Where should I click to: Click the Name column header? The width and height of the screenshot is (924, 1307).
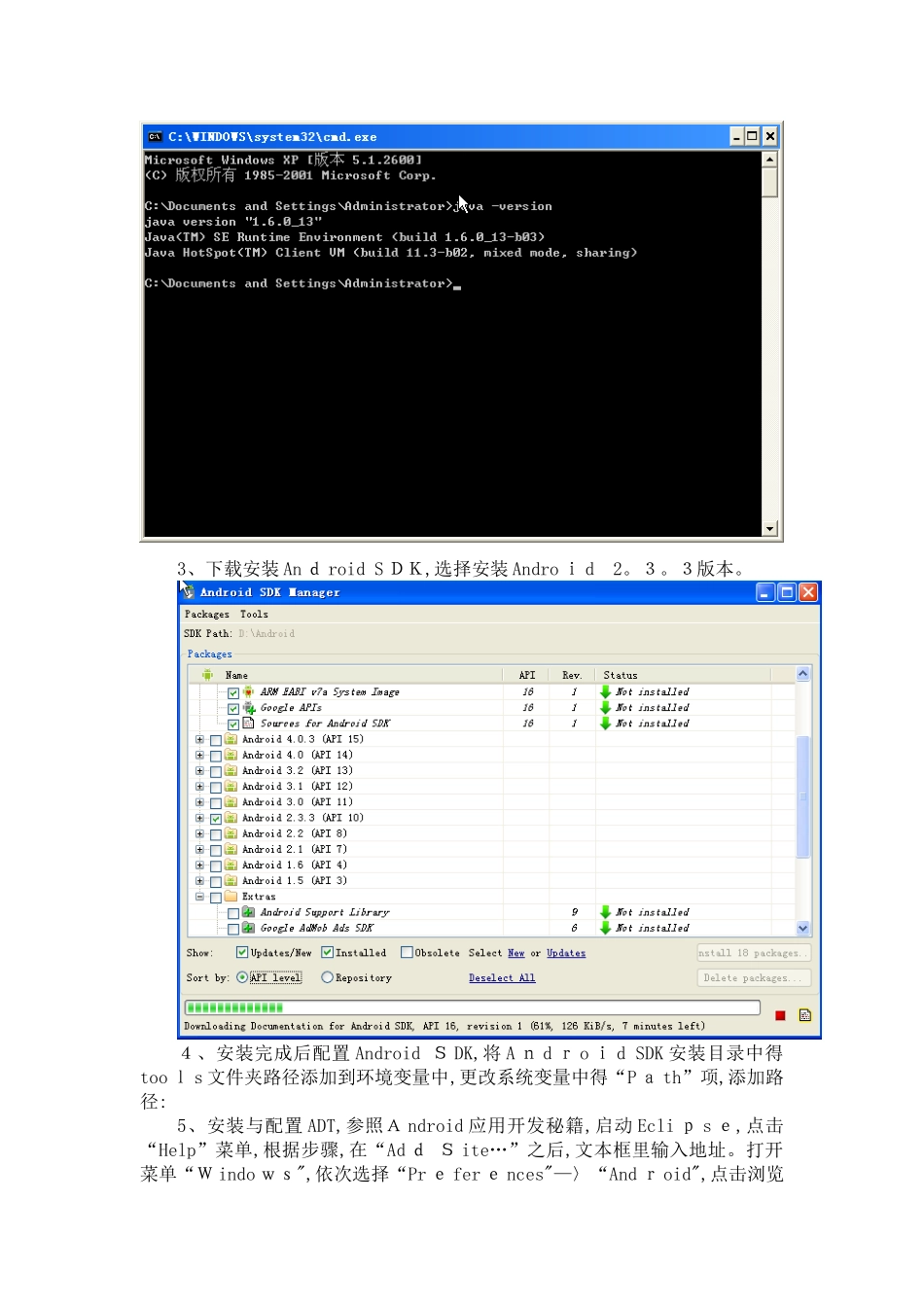[x=345, y=675]
